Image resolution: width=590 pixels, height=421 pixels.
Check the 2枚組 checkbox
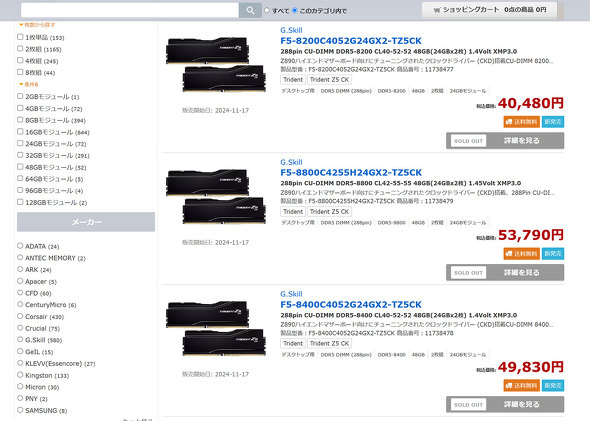20,49
